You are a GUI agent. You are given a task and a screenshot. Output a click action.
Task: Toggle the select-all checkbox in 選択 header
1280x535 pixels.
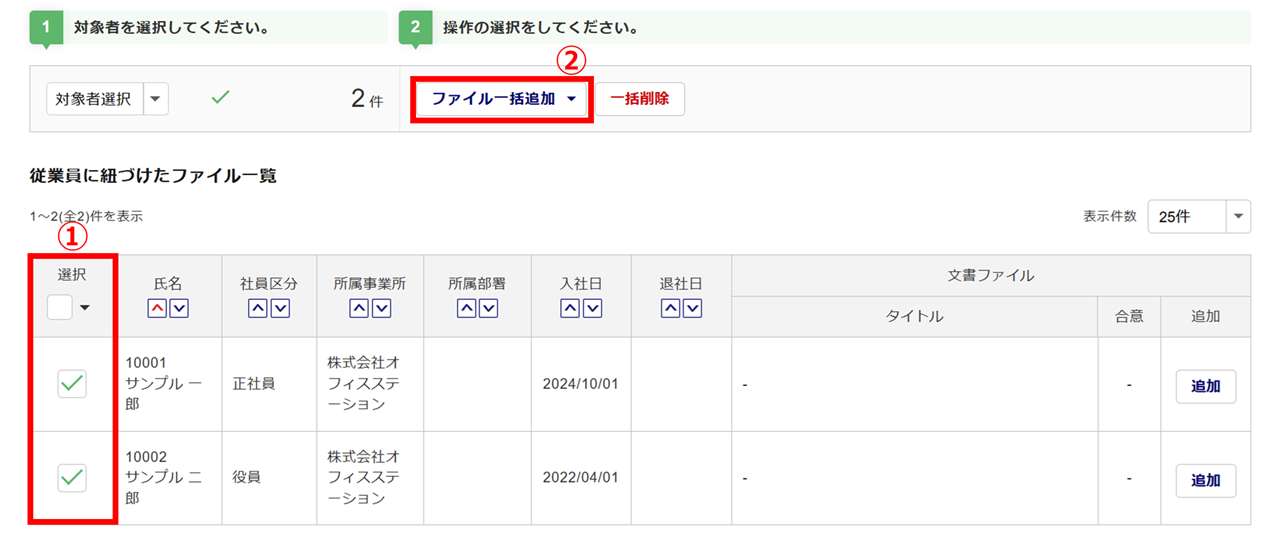(x=60, y=308)
